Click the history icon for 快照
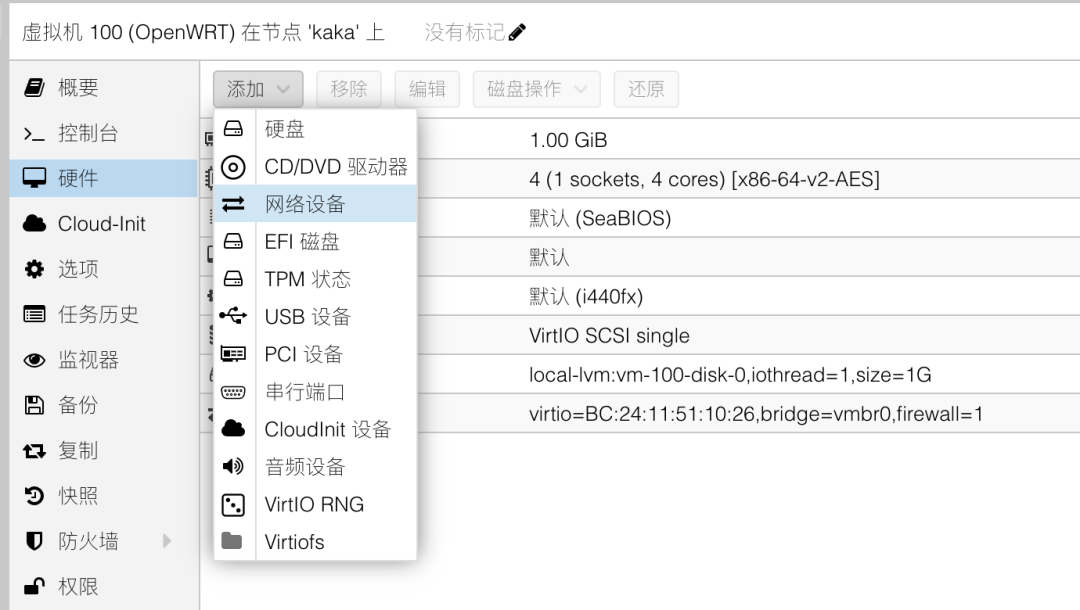 click(x=34, y=496)
